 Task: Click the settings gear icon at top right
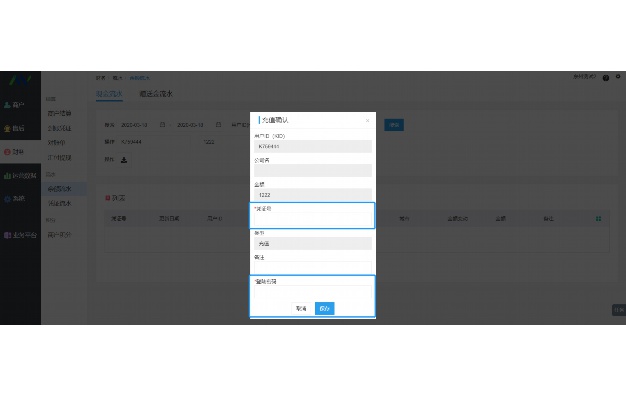tap(618, 76)
